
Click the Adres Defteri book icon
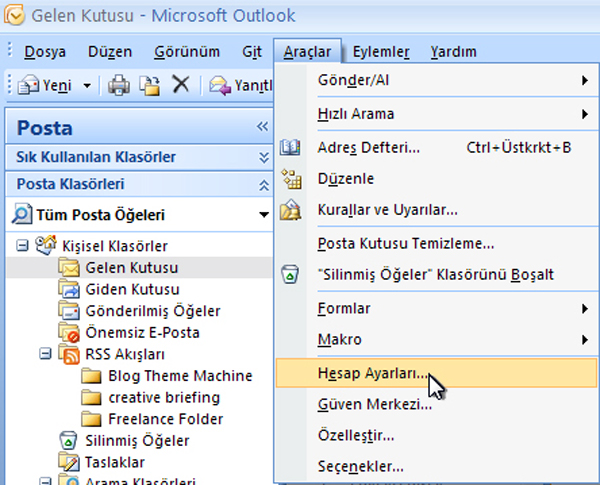click(x=290, y=147)
